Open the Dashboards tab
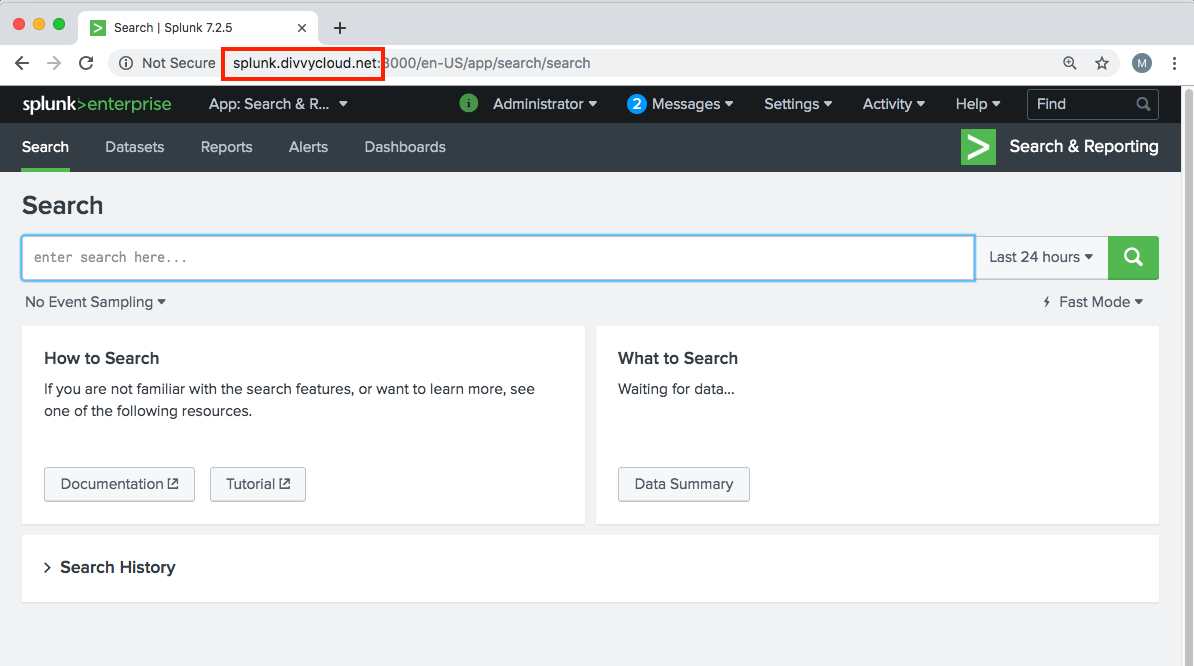Screen dimensions: 1194x666 tap(405, 147)
